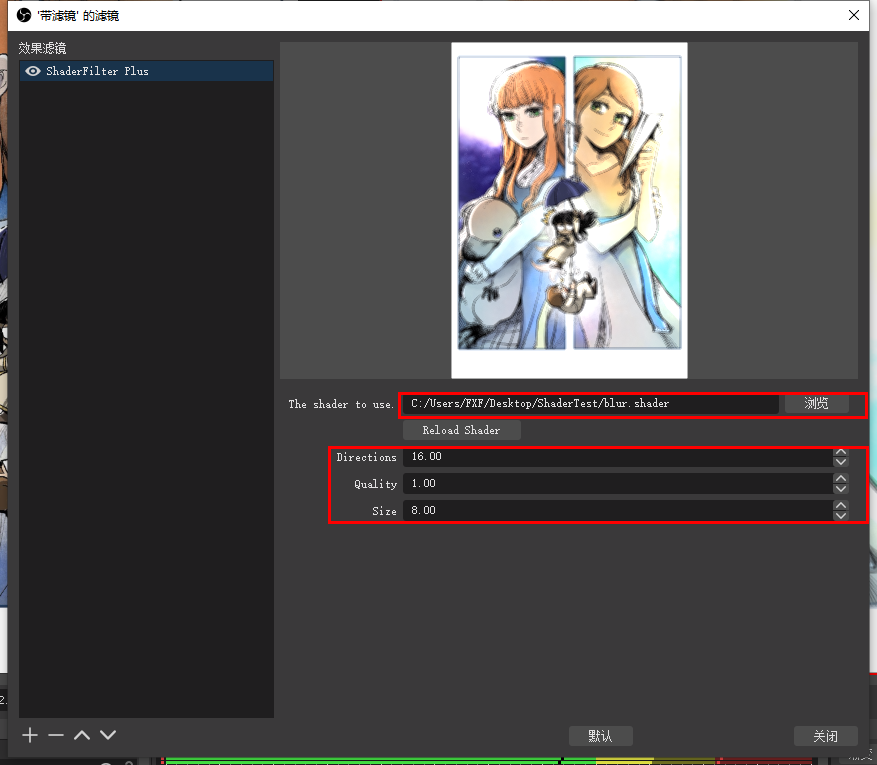Click the Quality value field
The height and width of the screenshot is (765, 877).
617,484
